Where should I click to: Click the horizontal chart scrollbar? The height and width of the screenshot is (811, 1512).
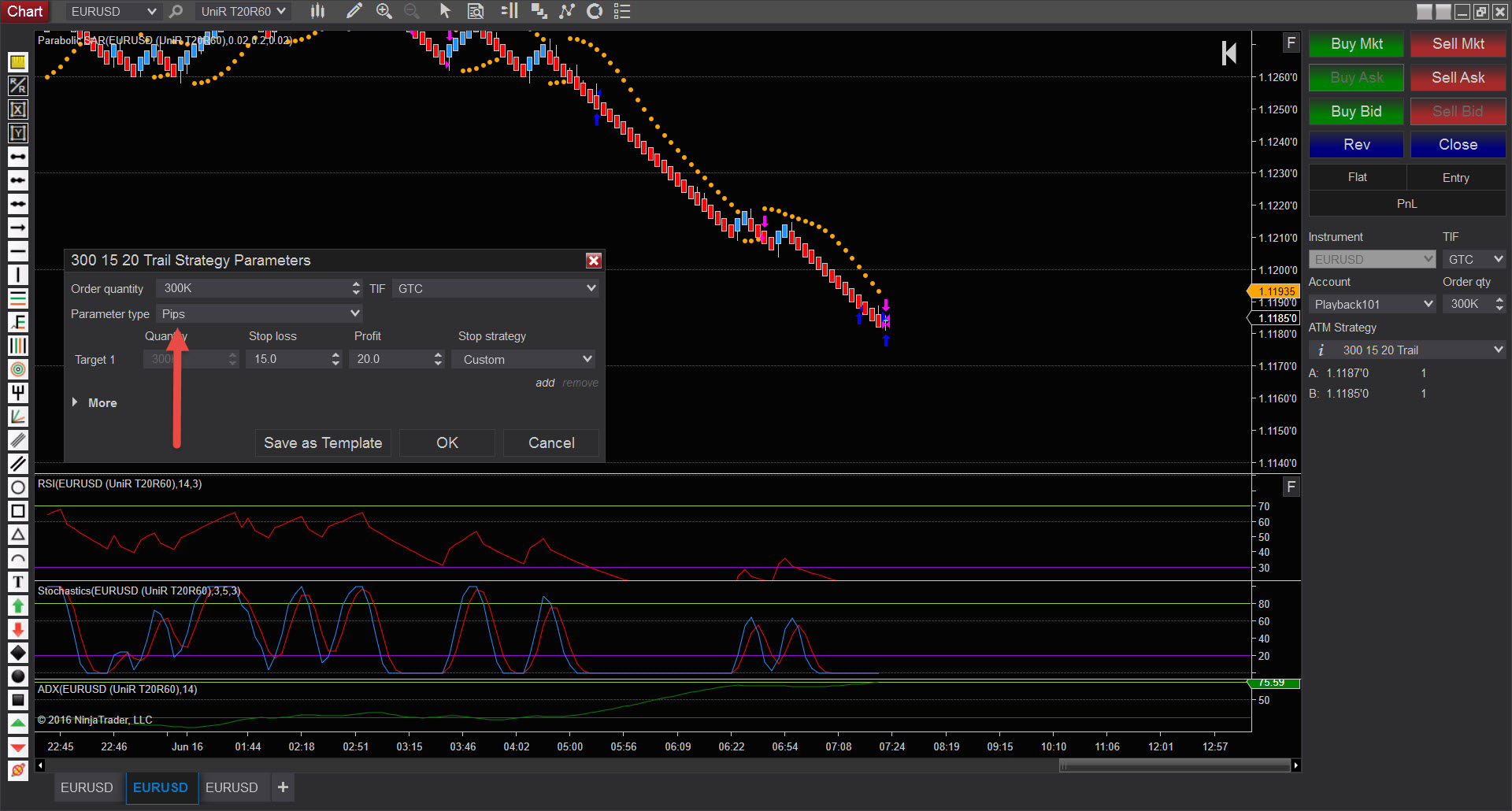tap(1173, 765)
